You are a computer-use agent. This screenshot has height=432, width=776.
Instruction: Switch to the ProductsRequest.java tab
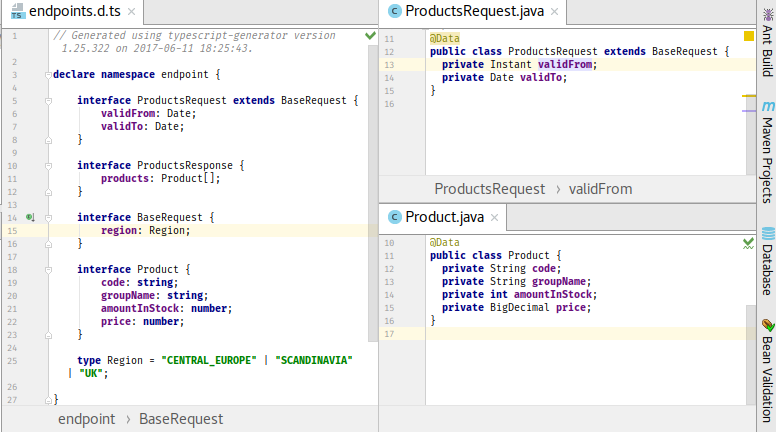[x=474, y=11]
